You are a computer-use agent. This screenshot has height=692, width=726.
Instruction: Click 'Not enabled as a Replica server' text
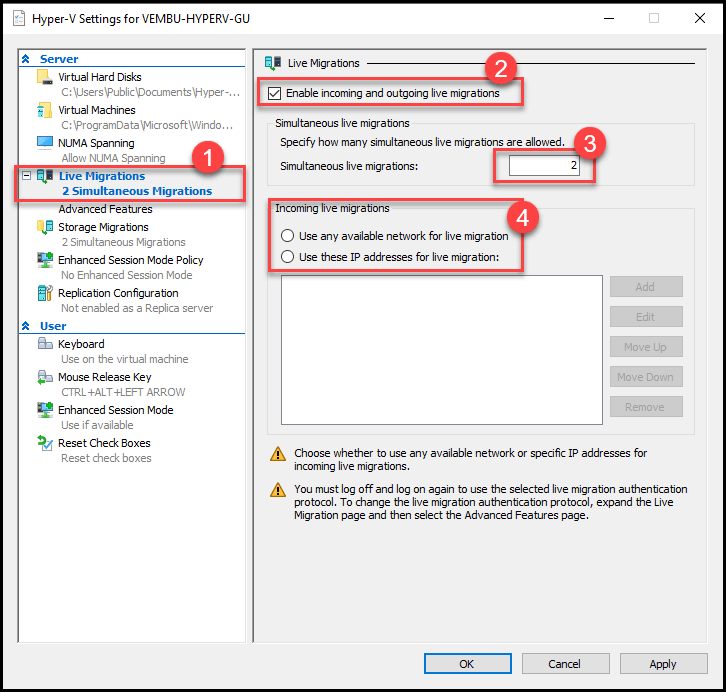click(137, 308)
